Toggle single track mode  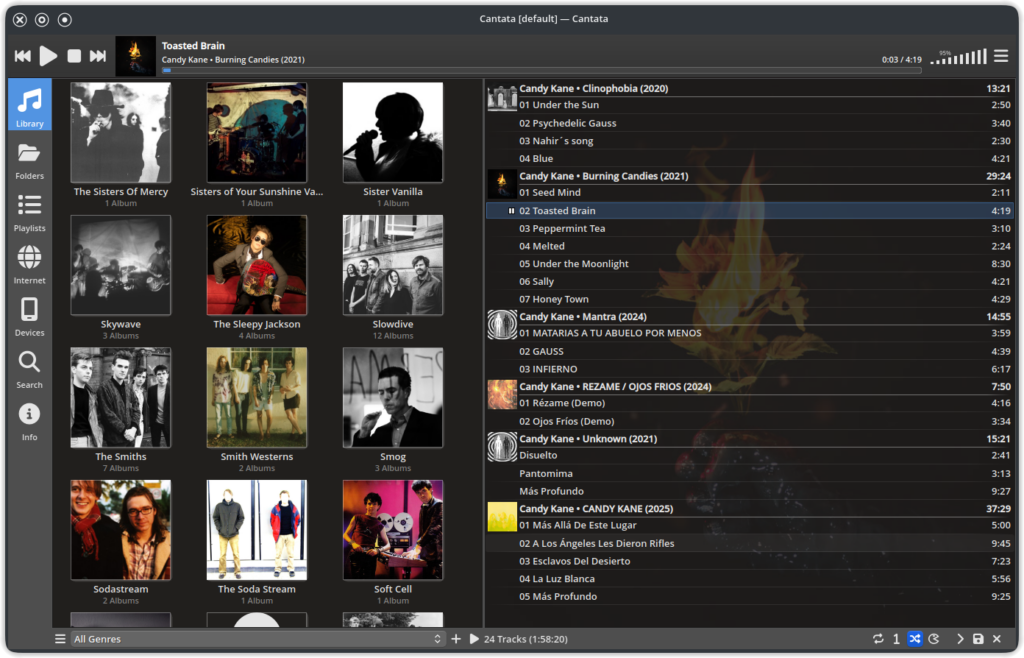coord(896,639)
